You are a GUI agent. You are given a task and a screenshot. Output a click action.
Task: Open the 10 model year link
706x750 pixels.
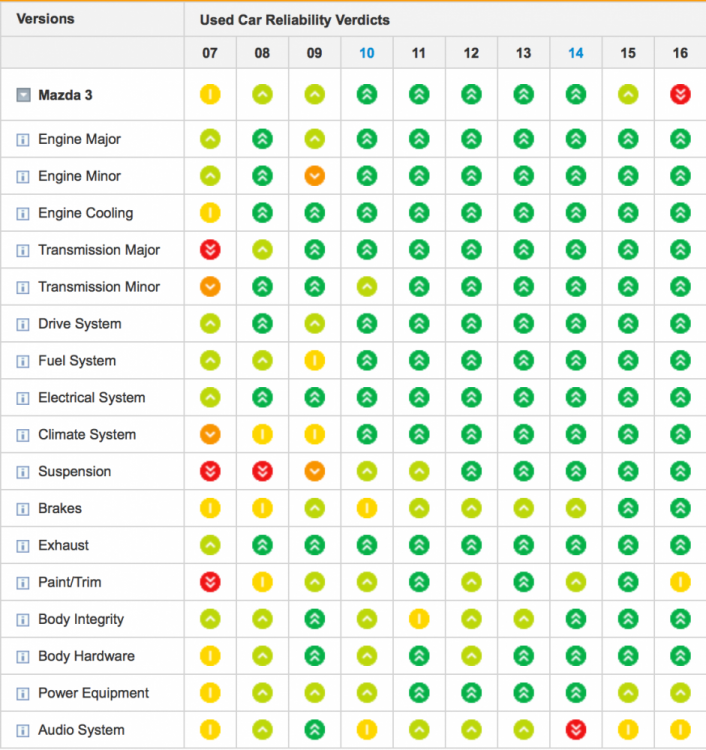[x=366, y=53]
